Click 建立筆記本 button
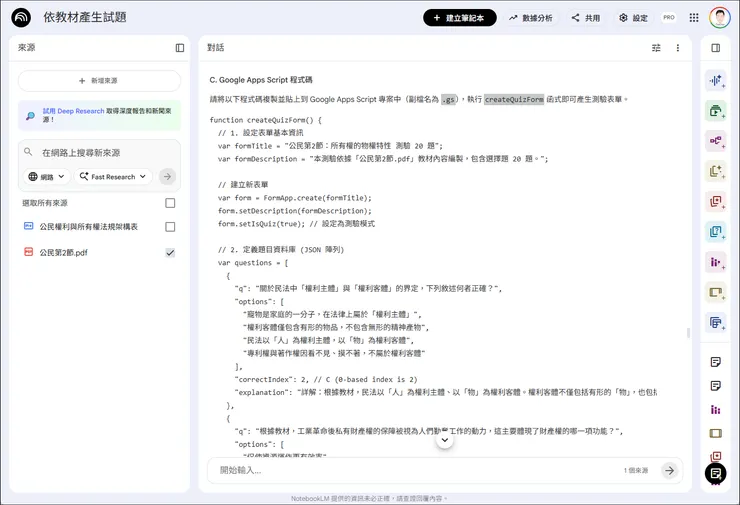This screenshot has width=740, height=505. click(460, 17)
